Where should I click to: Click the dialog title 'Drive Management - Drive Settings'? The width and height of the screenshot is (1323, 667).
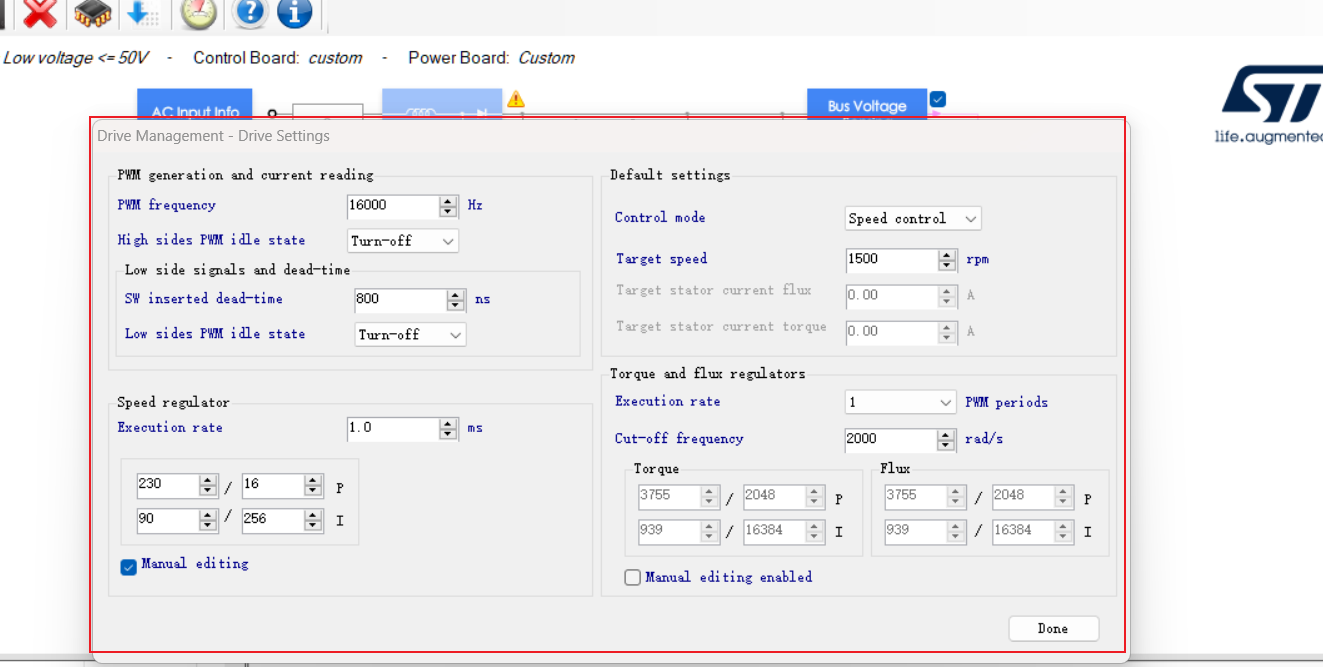pyautogui.click(x=213, y=136)
